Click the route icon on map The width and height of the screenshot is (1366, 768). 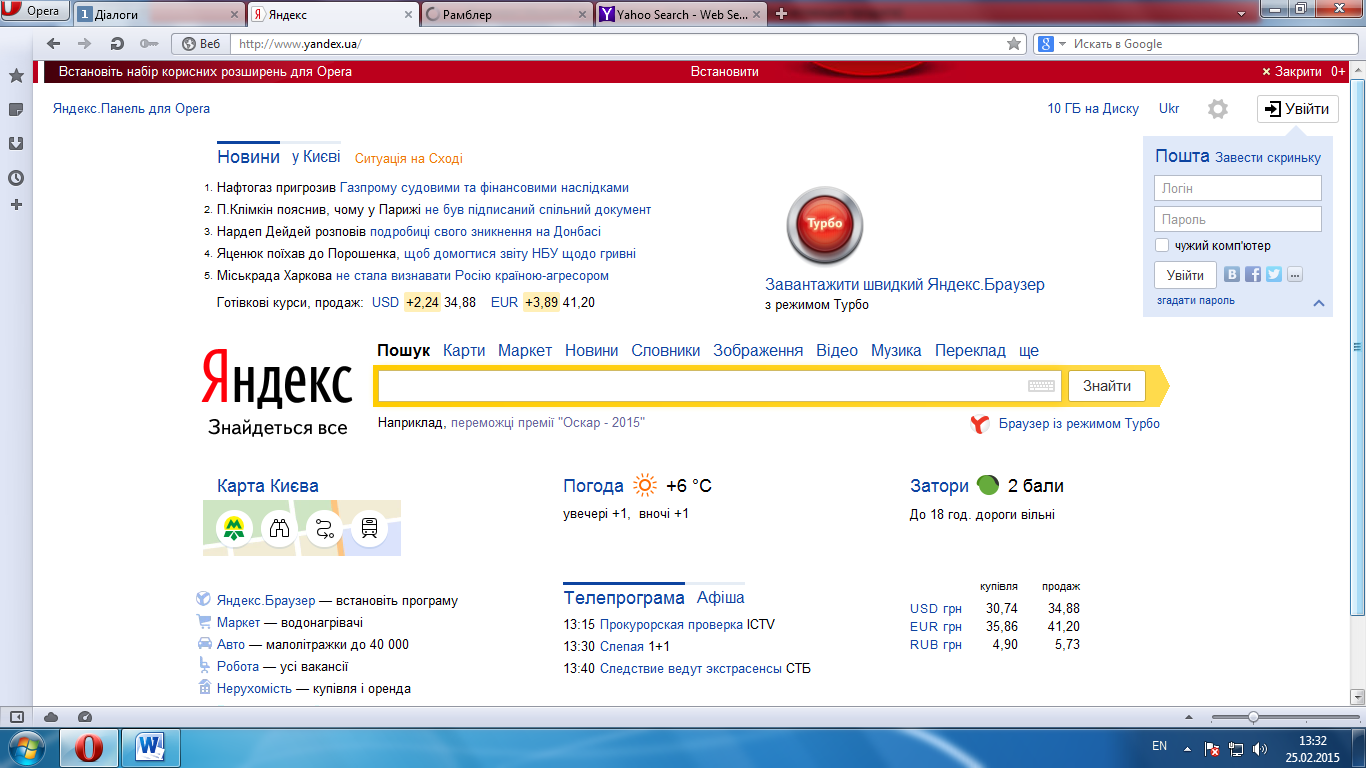click(325, 528)
